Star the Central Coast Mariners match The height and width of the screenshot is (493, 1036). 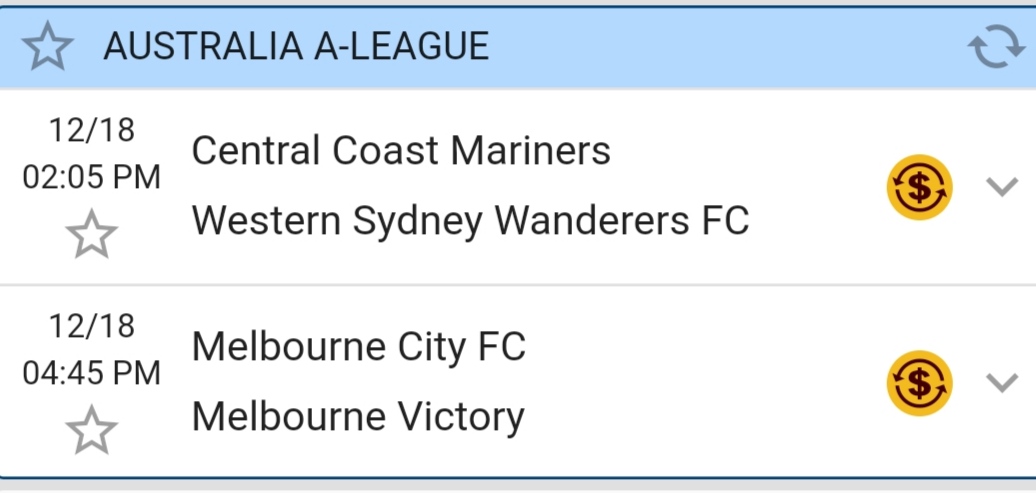tap(91, 235)
